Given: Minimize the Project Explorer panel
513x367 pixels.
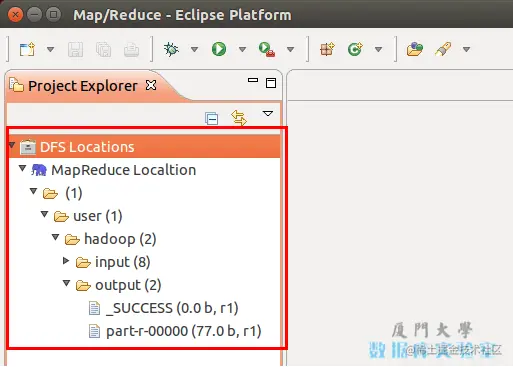Looking at the screenshot, I should 253,80.
